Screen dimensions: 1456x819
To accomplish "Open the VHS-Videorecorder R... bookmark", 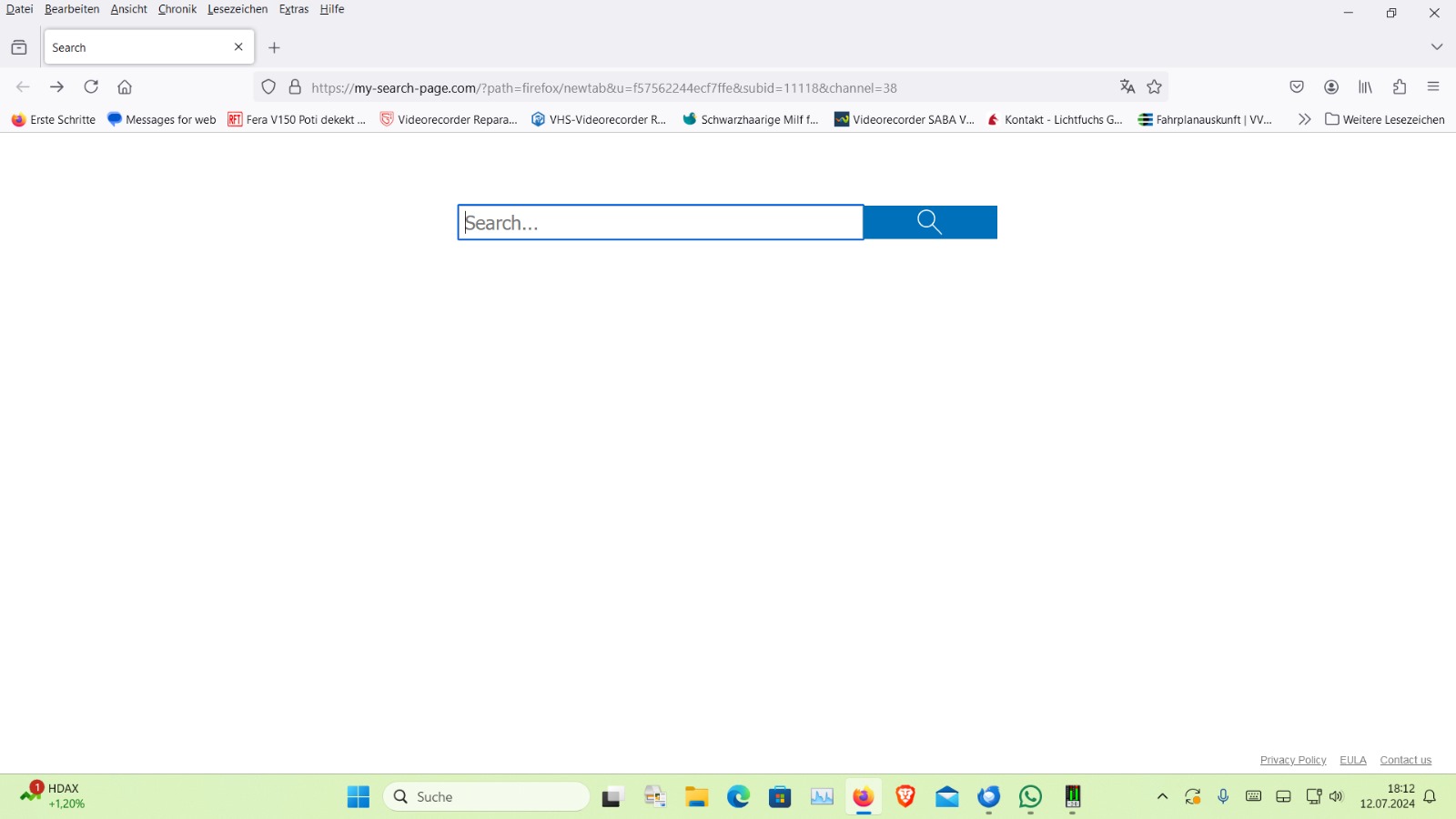I will pos(599,119).
